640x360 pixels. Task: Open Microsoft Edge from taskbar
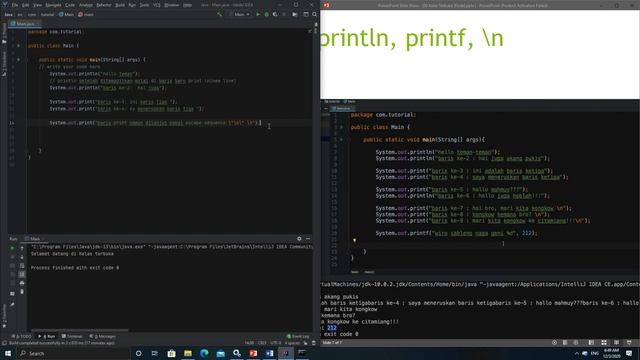pos(204,353)
